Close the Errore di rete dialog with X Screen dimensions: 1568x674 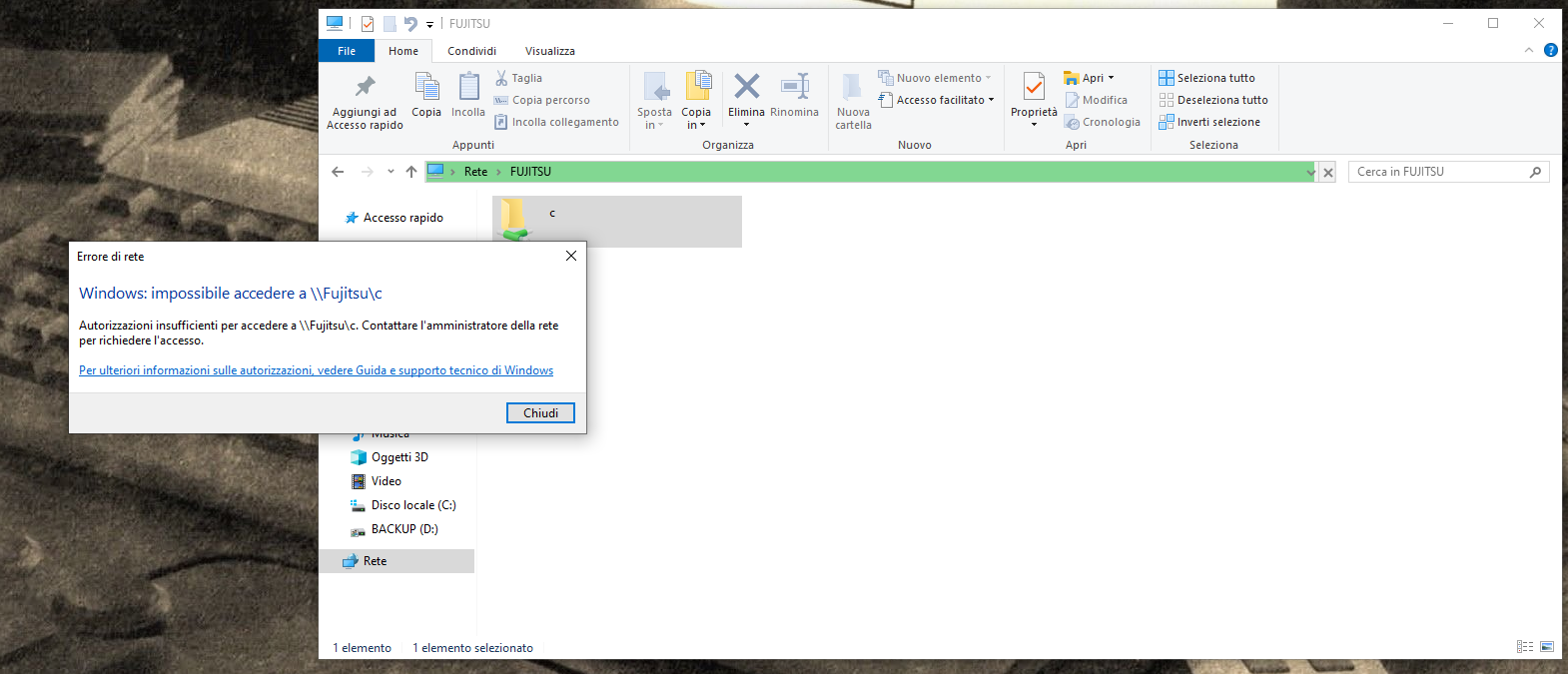pos(571,256)
